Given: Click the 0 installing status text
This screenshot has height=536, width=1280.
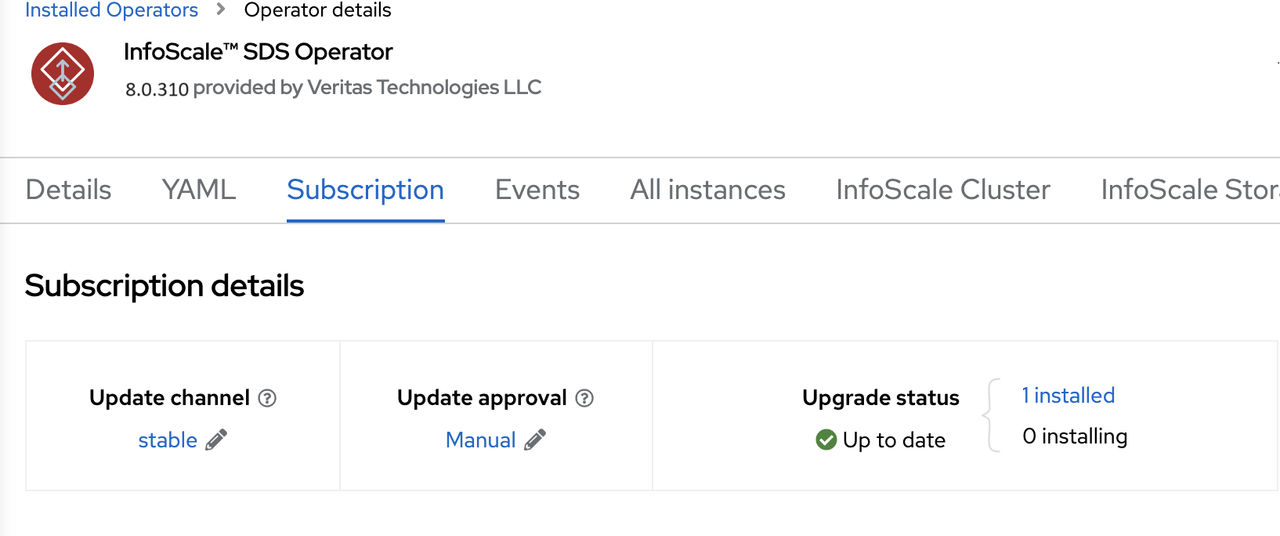Looking at the screenshot, I should point(1075,437).
